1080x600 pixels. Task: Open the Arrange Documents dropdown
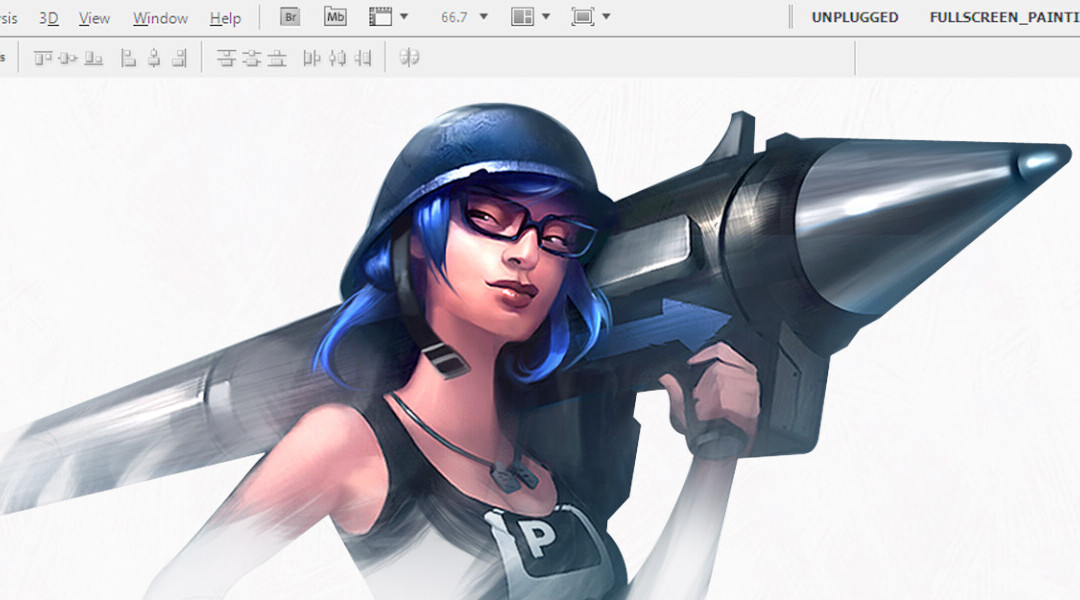531,17
